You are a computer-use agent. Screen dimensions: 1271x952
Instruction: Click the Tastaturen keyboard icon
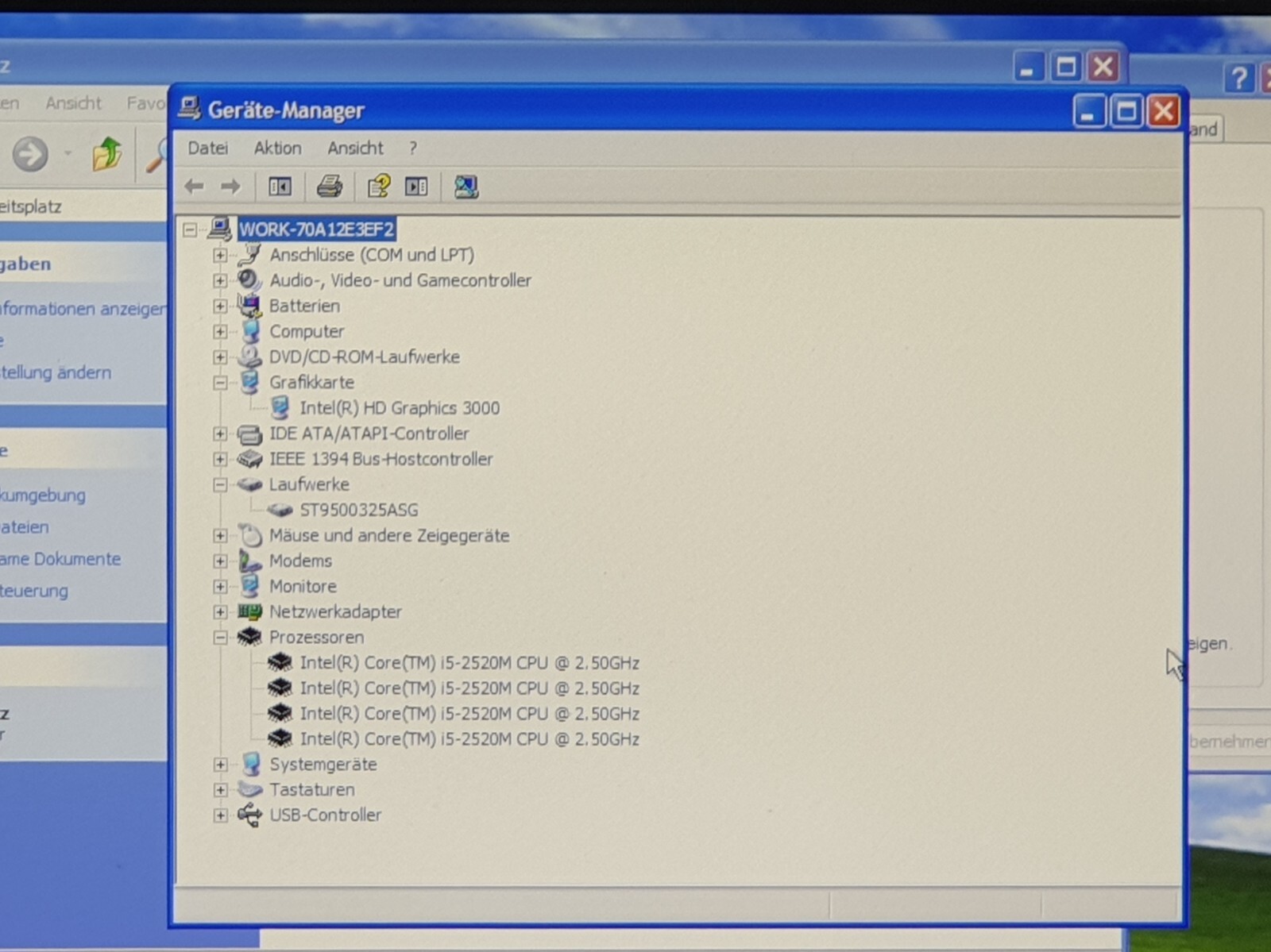[x=249, y=789]
